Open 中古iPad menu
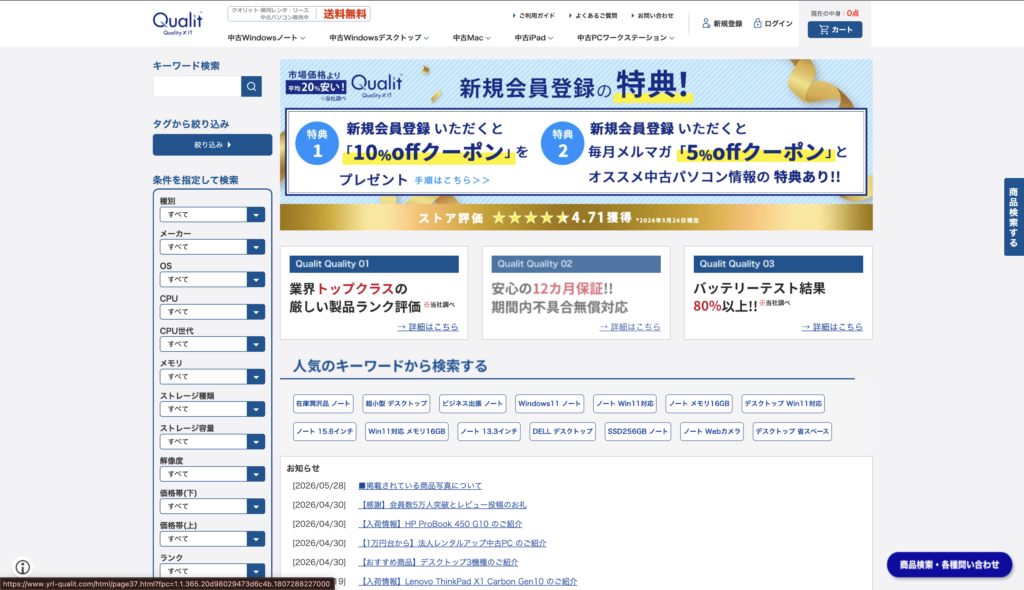 (x=534, y=38)
